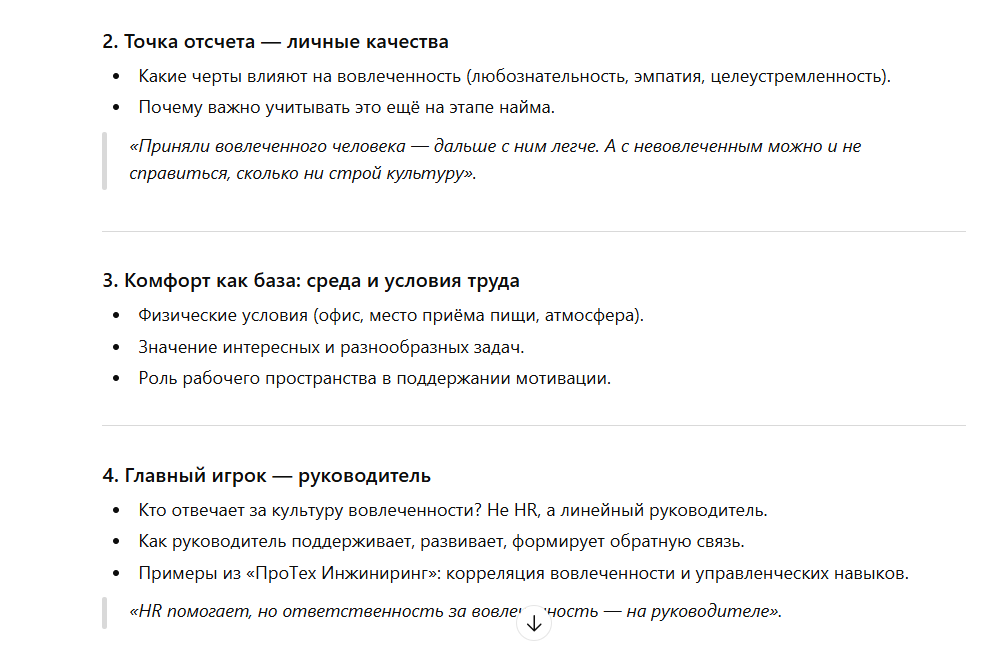Click the heading "3. Комфорт как база"

click(311, 281)
